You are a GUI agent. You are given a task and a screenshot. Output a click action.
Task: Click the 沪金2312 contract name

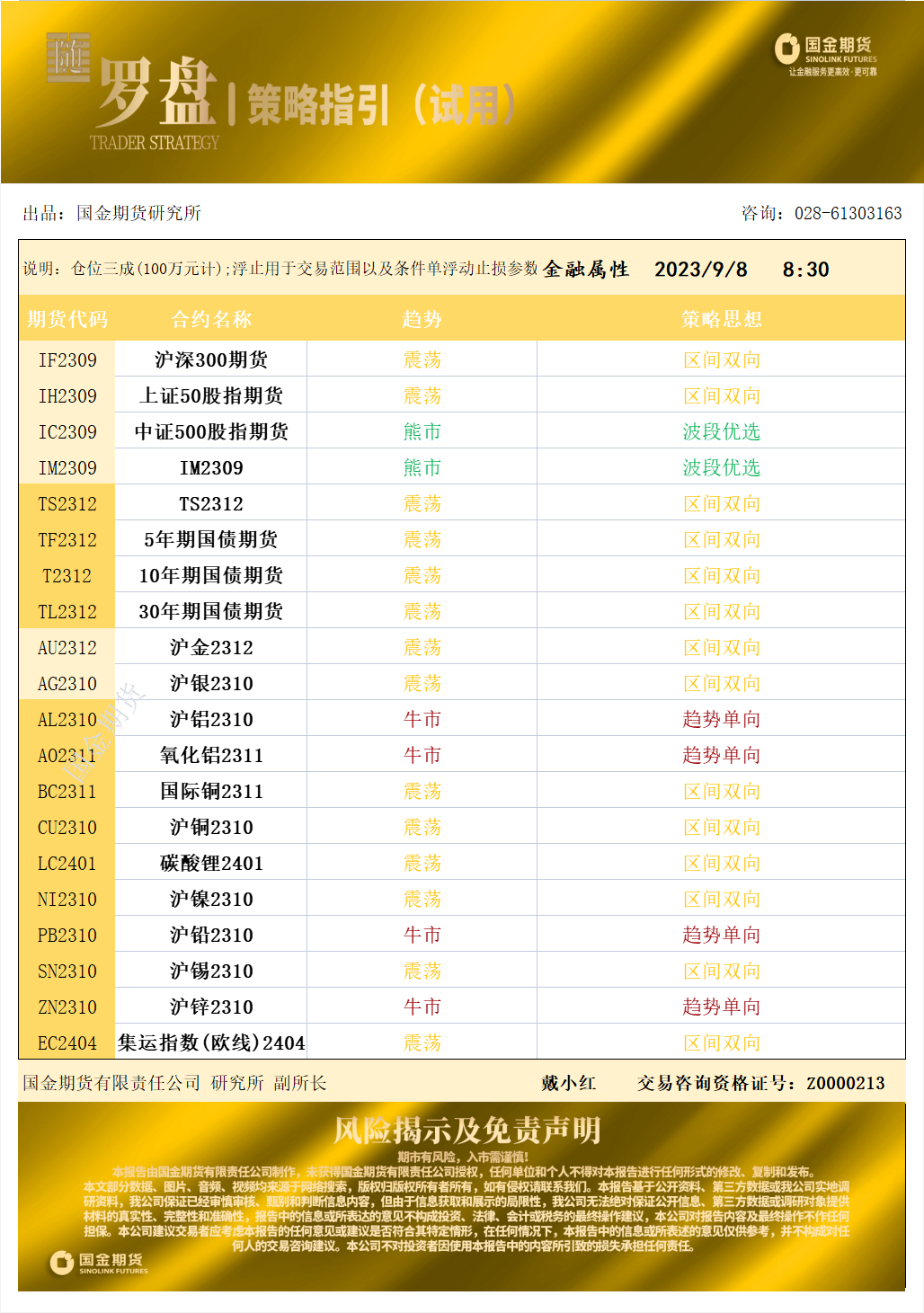coord(211,647)
